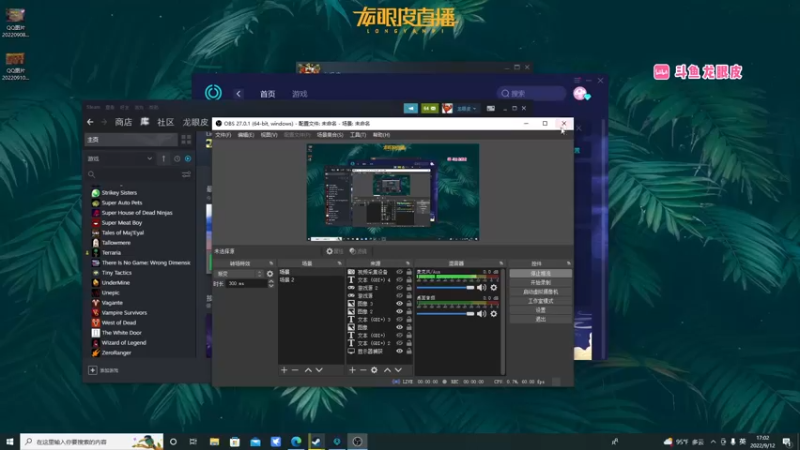Increase the transition 时长 with the up stepper
This screenshot has width=800, height=450.
click(271, 281)
